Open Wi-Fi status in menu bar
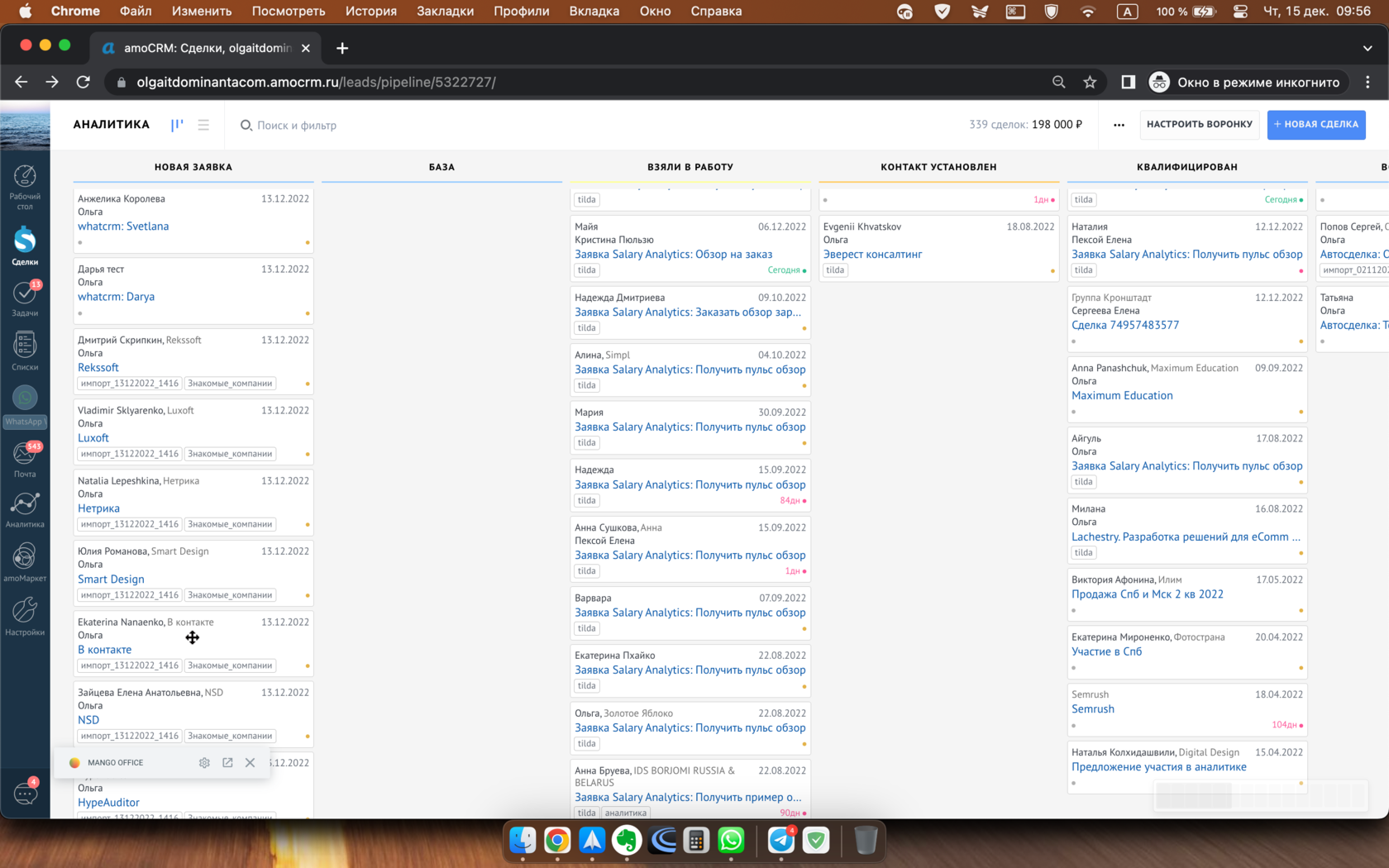Image resolution: width=1389 pixels, height=868 pixels. [x=1088, y=12]
